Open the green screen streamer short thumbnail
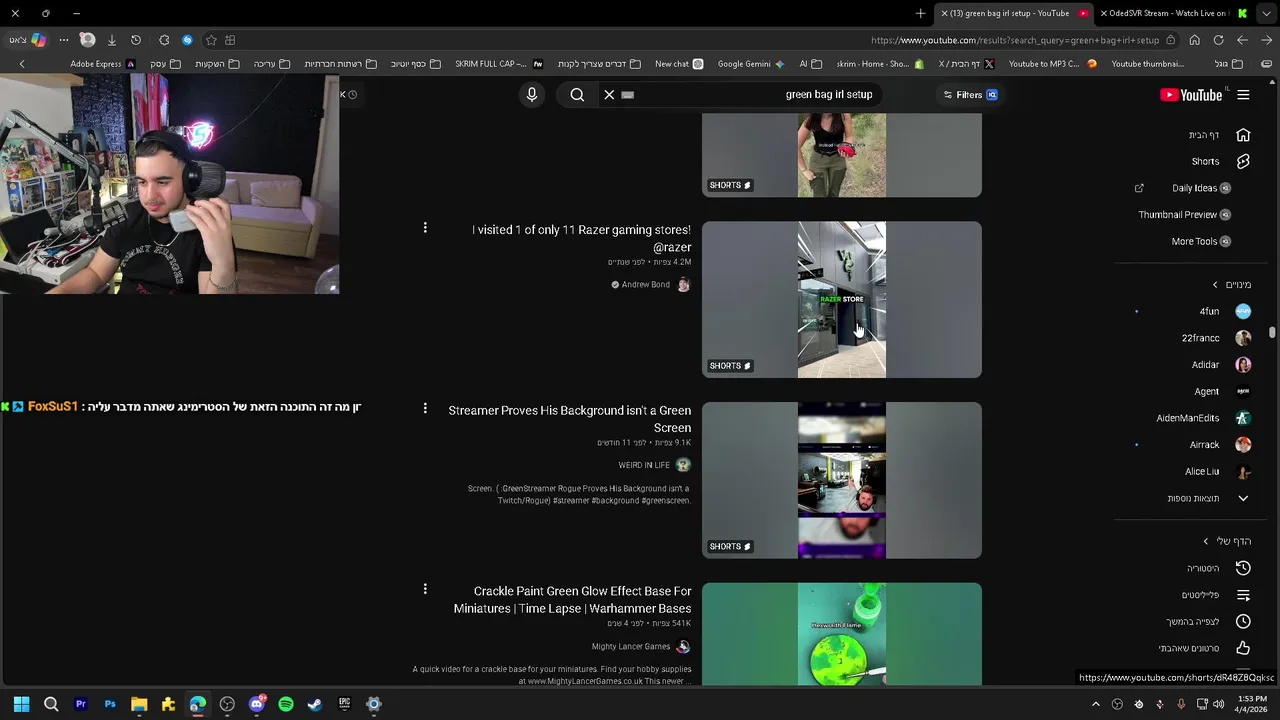This screenshot has width=1280, height=720. pyautogui.click(x=842, y=480)
